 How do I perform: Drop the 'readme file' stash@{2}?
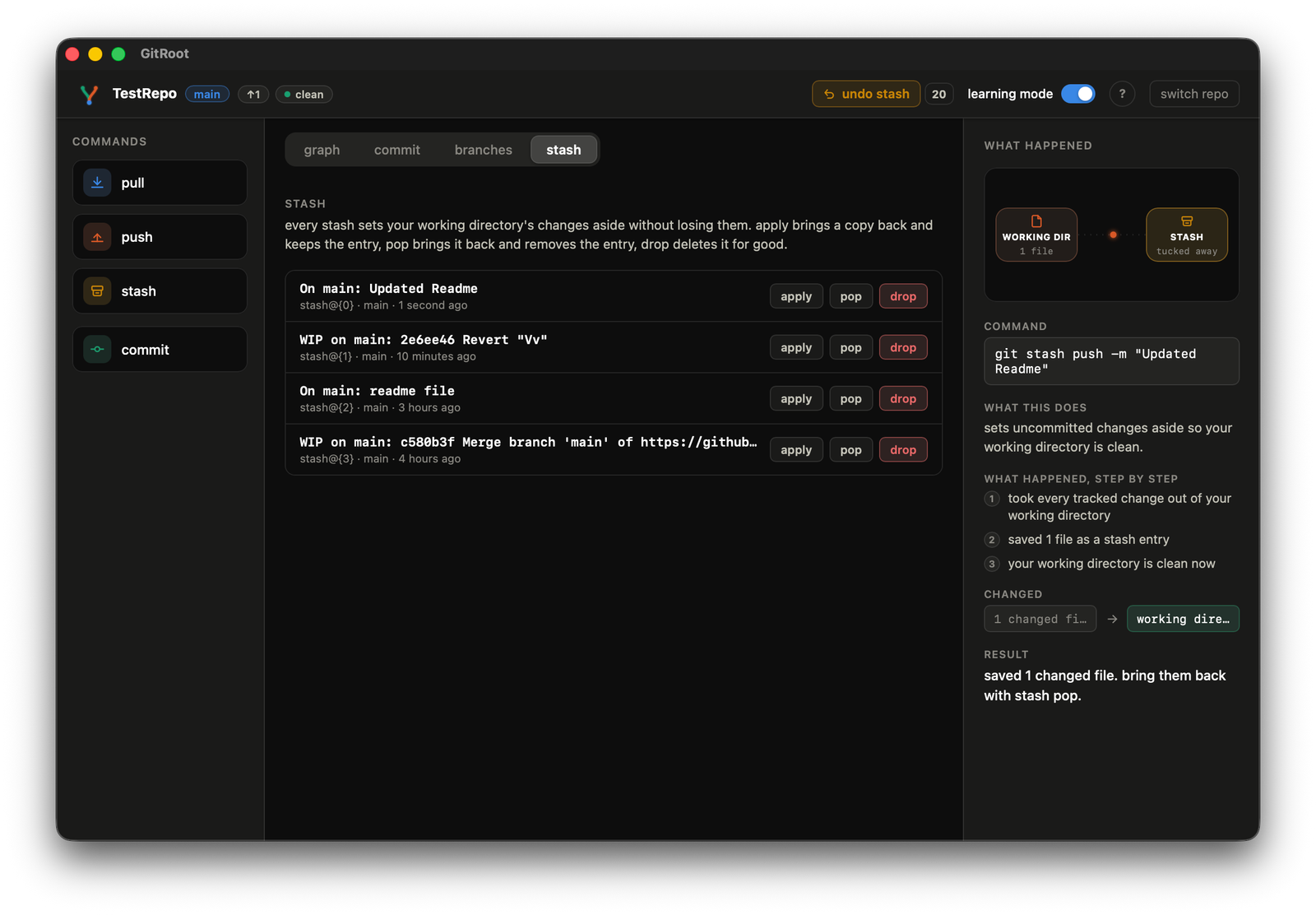903,398
